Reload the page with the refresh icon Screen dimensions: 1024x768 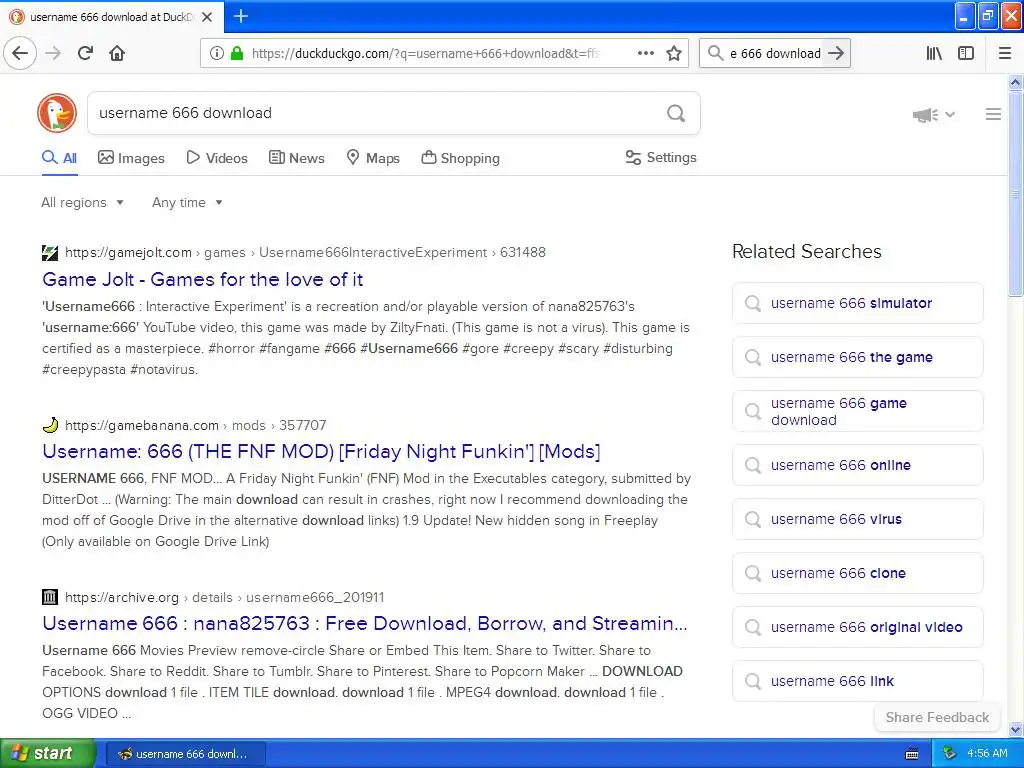pyautogui.click(x=85, y=53)
